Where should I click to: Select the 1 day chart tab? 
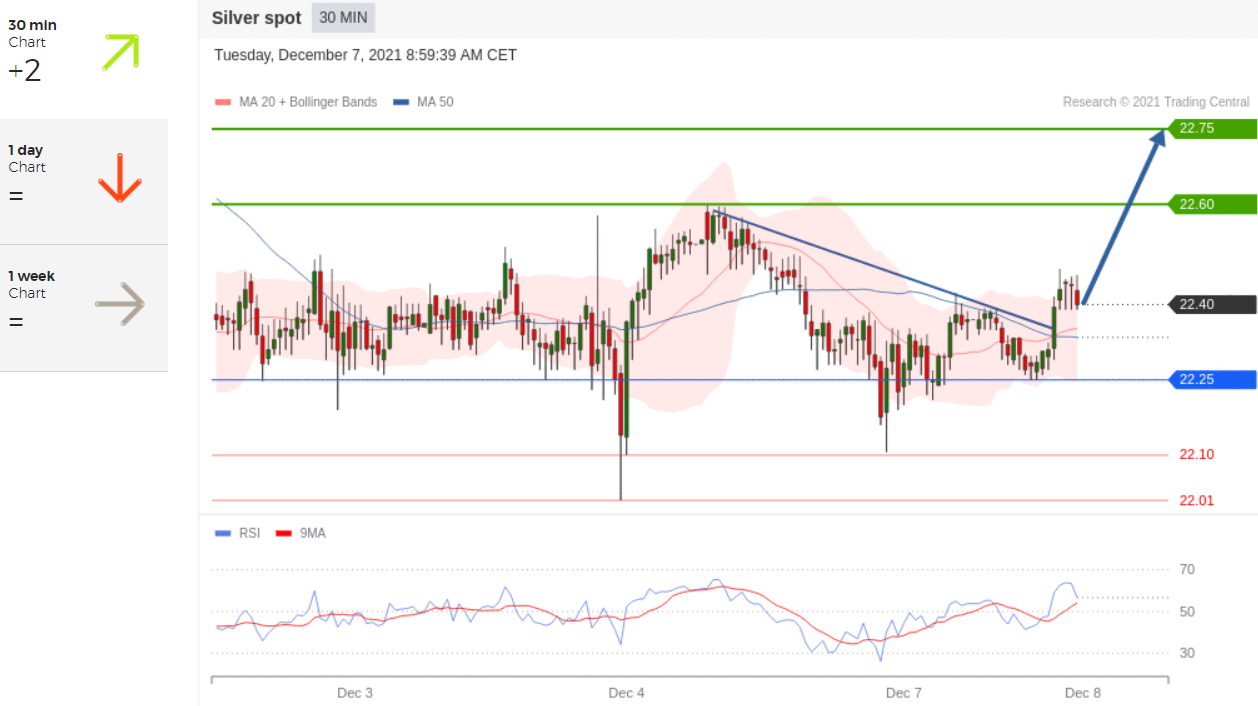tap(84, 182)
